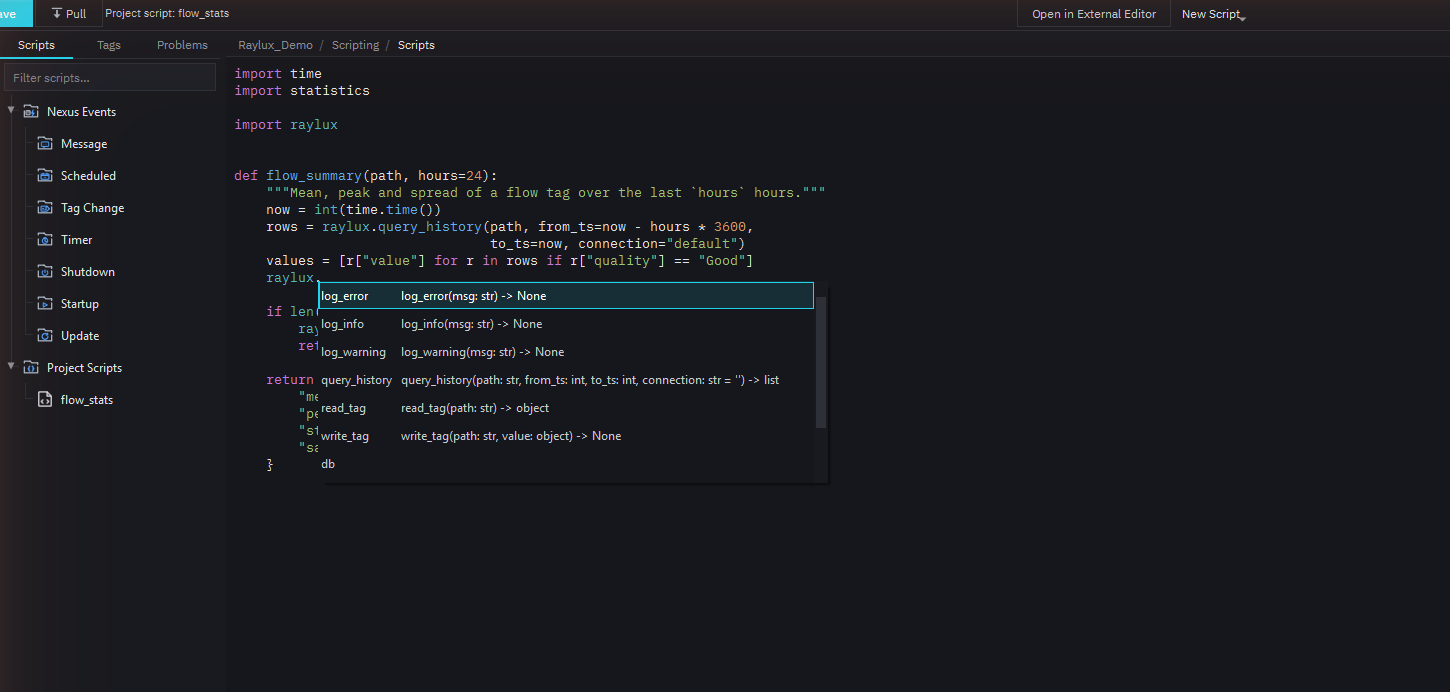
Task: Click the Save button
Action: pos(14,14)
